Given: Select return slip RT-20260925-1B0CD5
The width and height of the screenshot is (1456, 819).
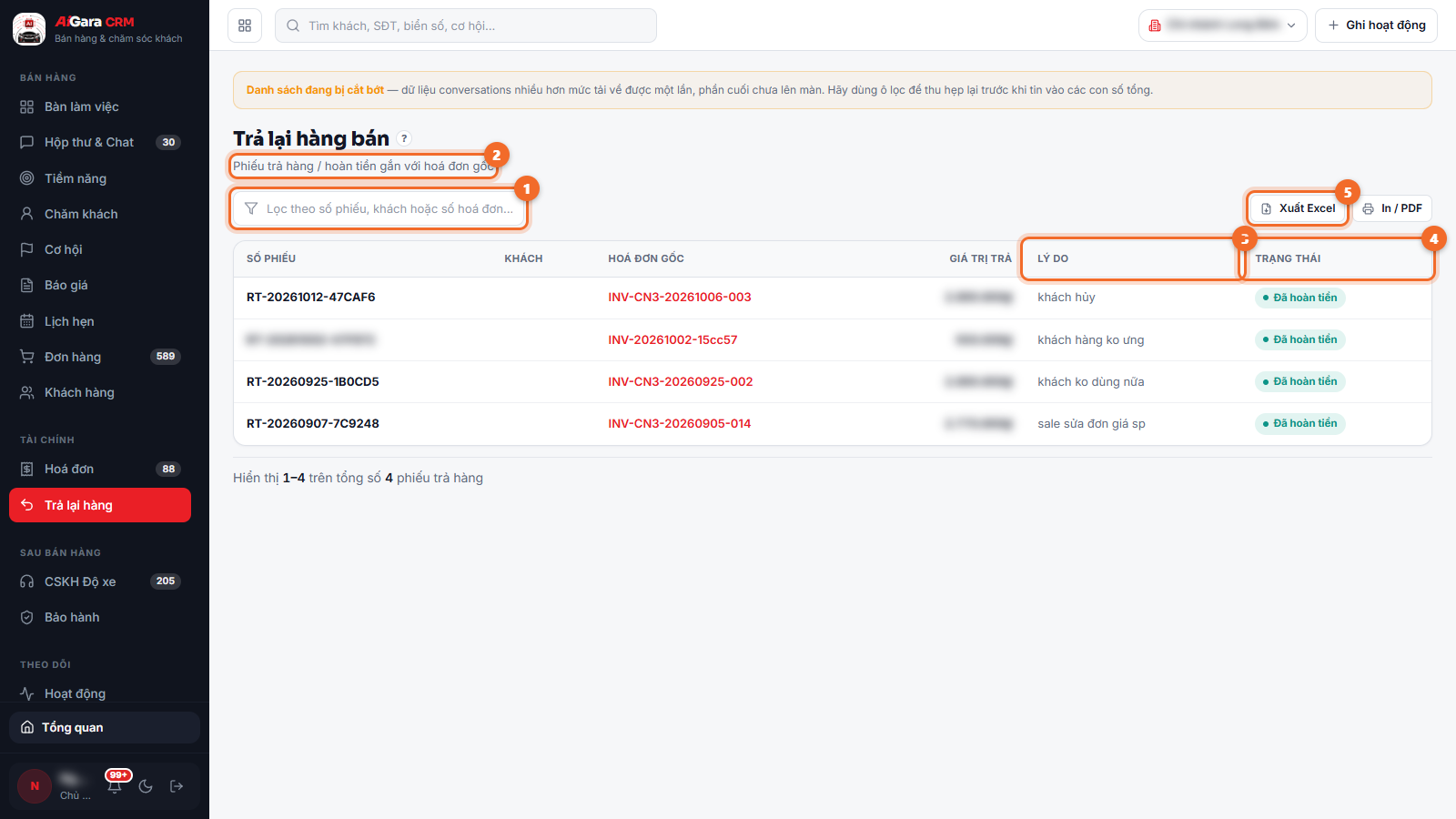Looking at the screenshot, I should 313,382.
